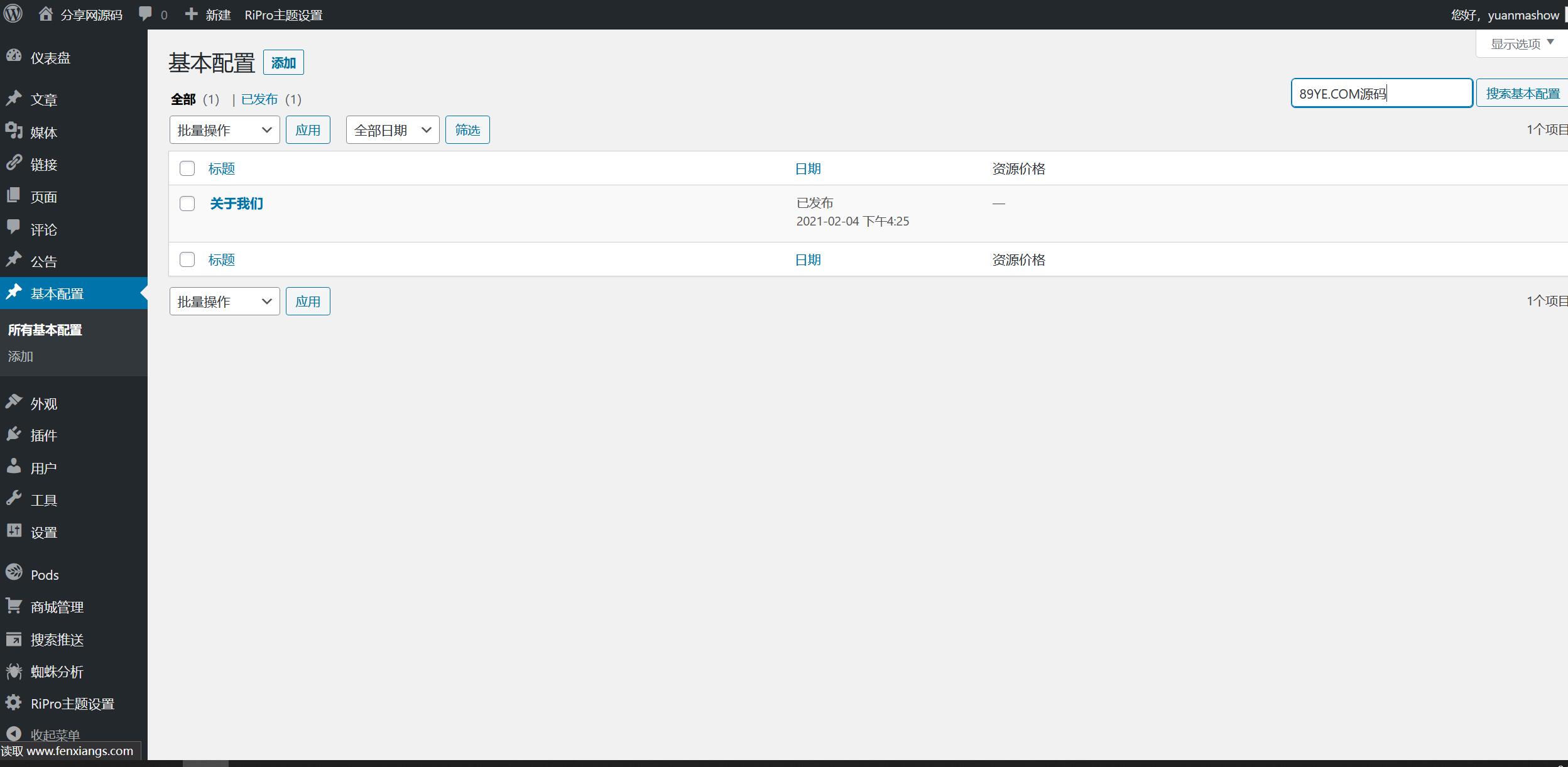Toggle the select-all checkbox in table header
Image resolution: width=1568 pixels, height=767 pixels.
187,168
